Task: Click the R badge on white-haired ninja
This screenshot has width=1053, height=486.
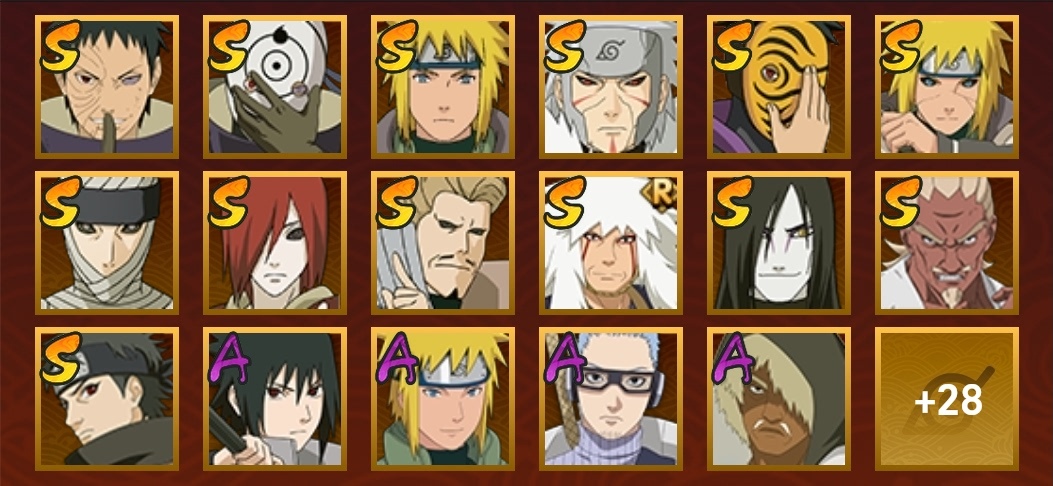Action: point(661,195)
